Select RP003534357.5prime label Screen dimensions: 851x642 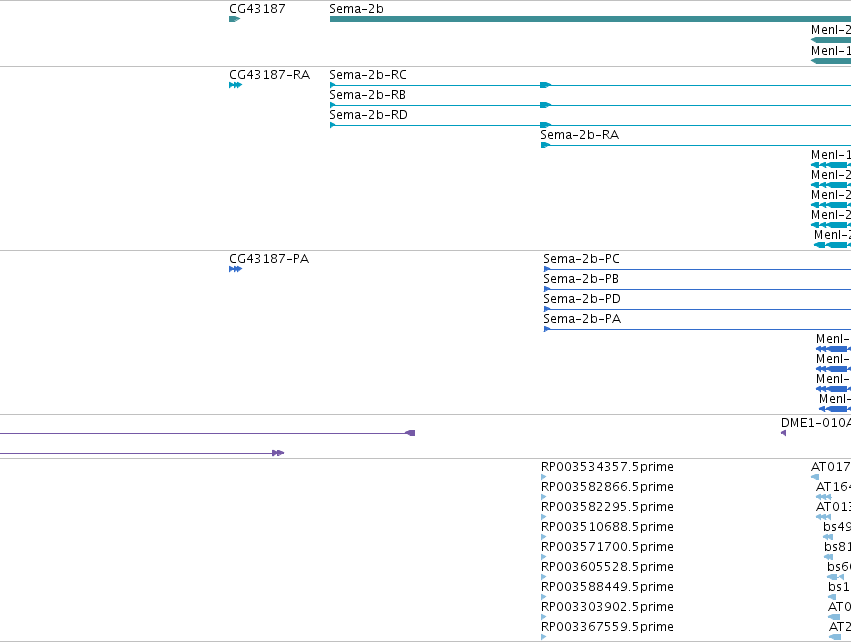pos(607,467)
